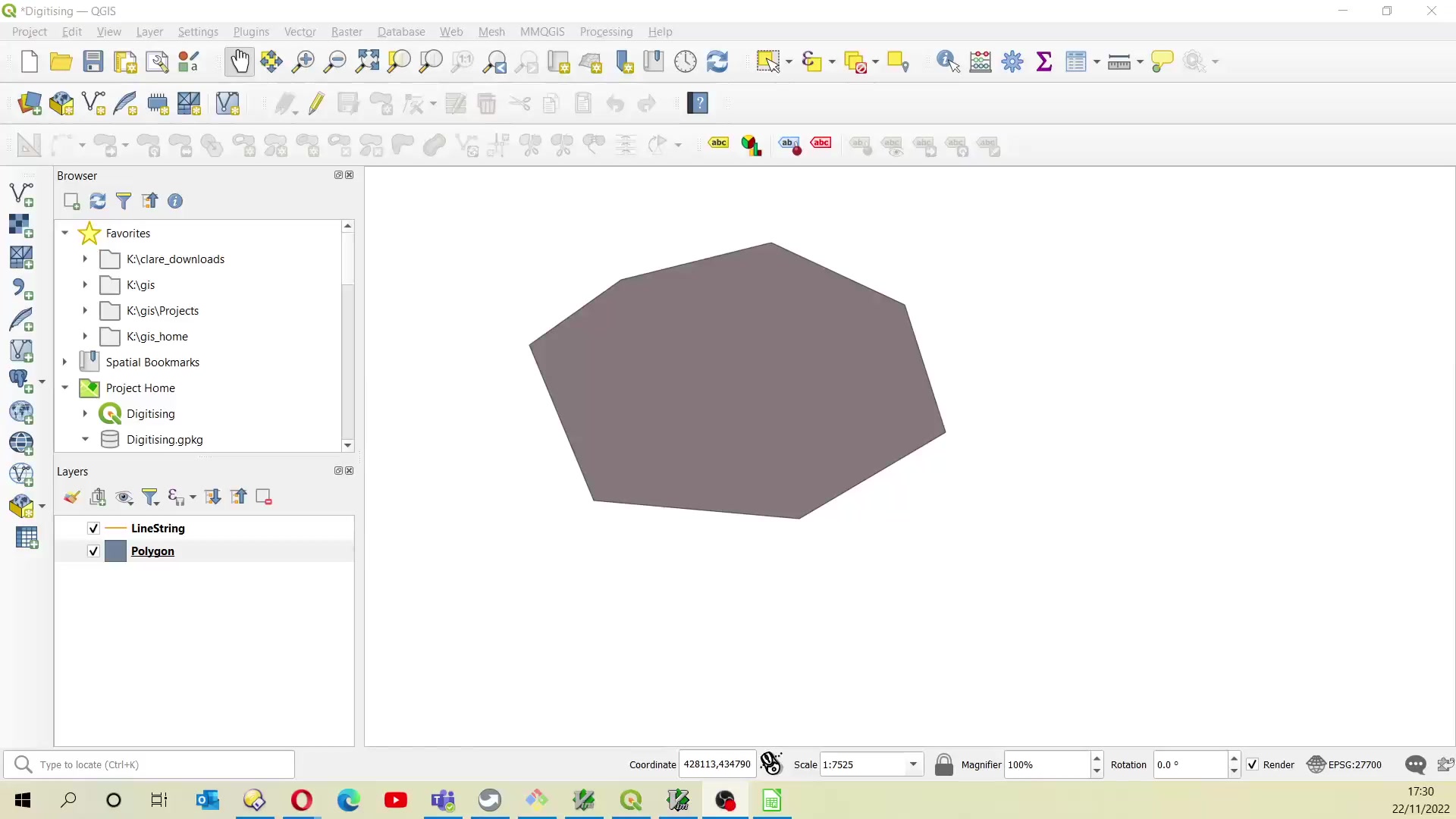Collapse the Digitising.gpkg entry

(x=84, y=439)
